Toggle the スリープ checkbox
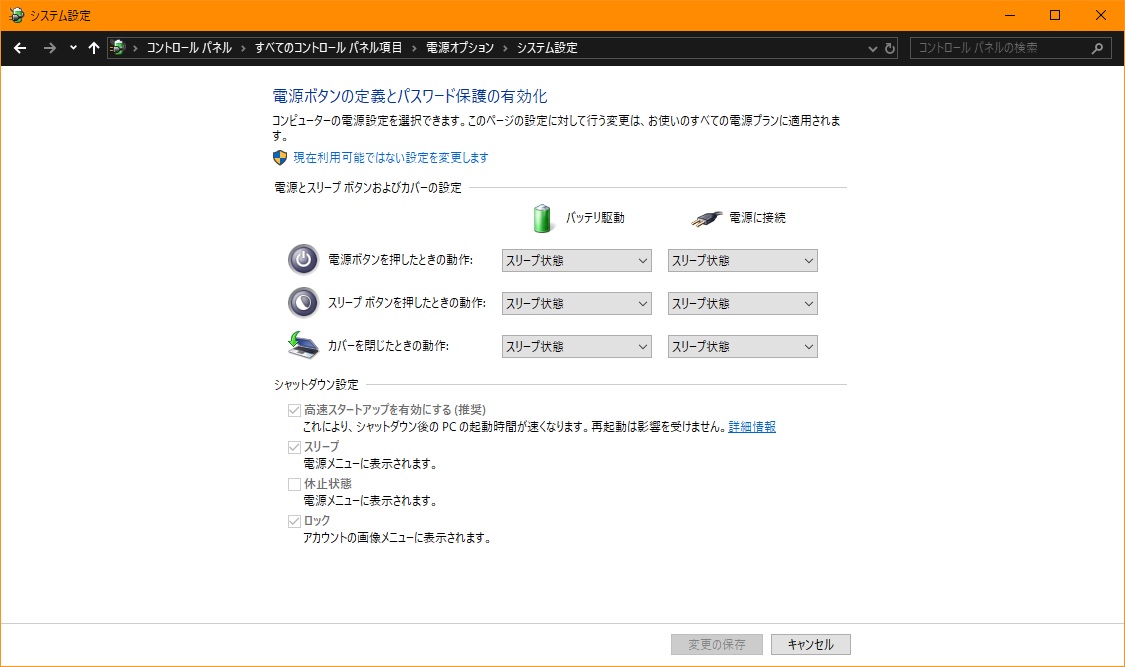 294,447
